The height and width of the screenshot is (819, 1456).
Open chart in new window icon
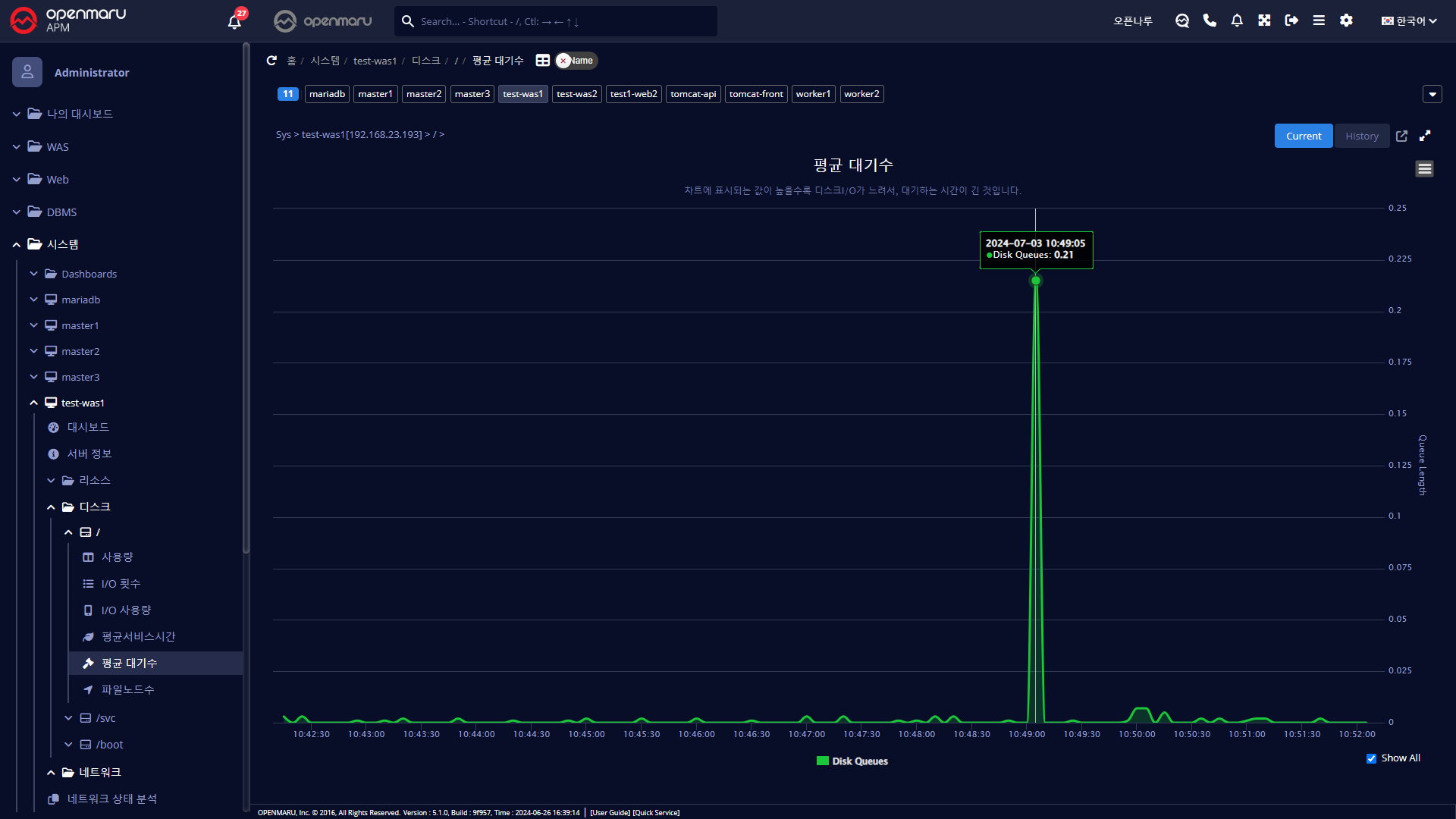click(x=1401, y=136)
